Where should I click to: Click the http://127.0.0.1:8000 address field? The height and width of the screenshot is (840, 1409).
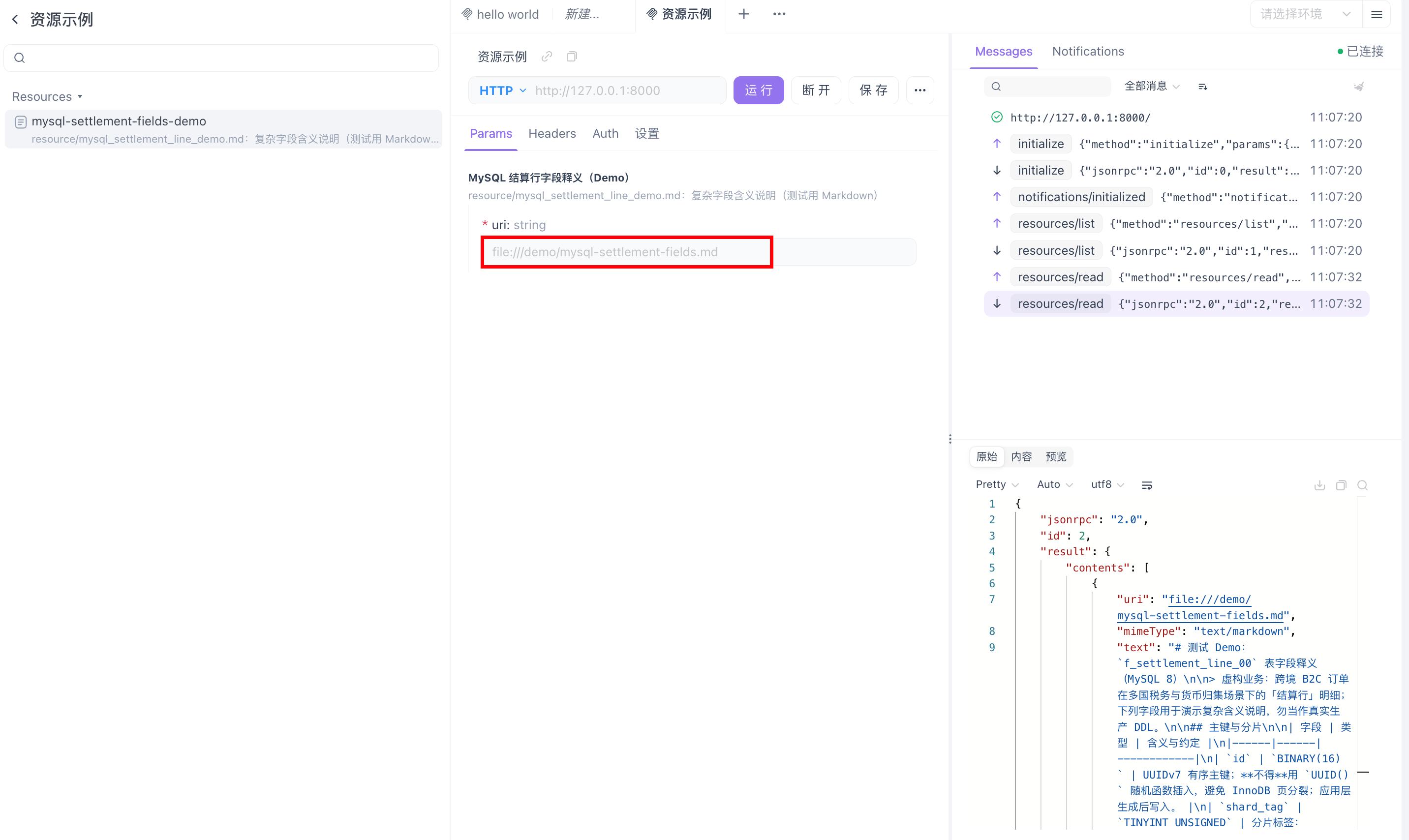627,90
